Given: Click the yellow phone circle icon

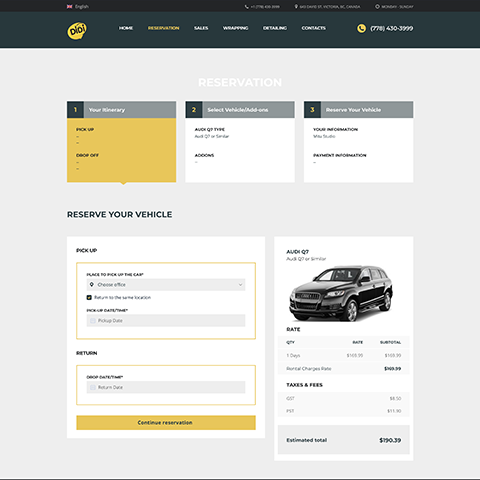Looking at the screenshot, I should tap(361, 28).
